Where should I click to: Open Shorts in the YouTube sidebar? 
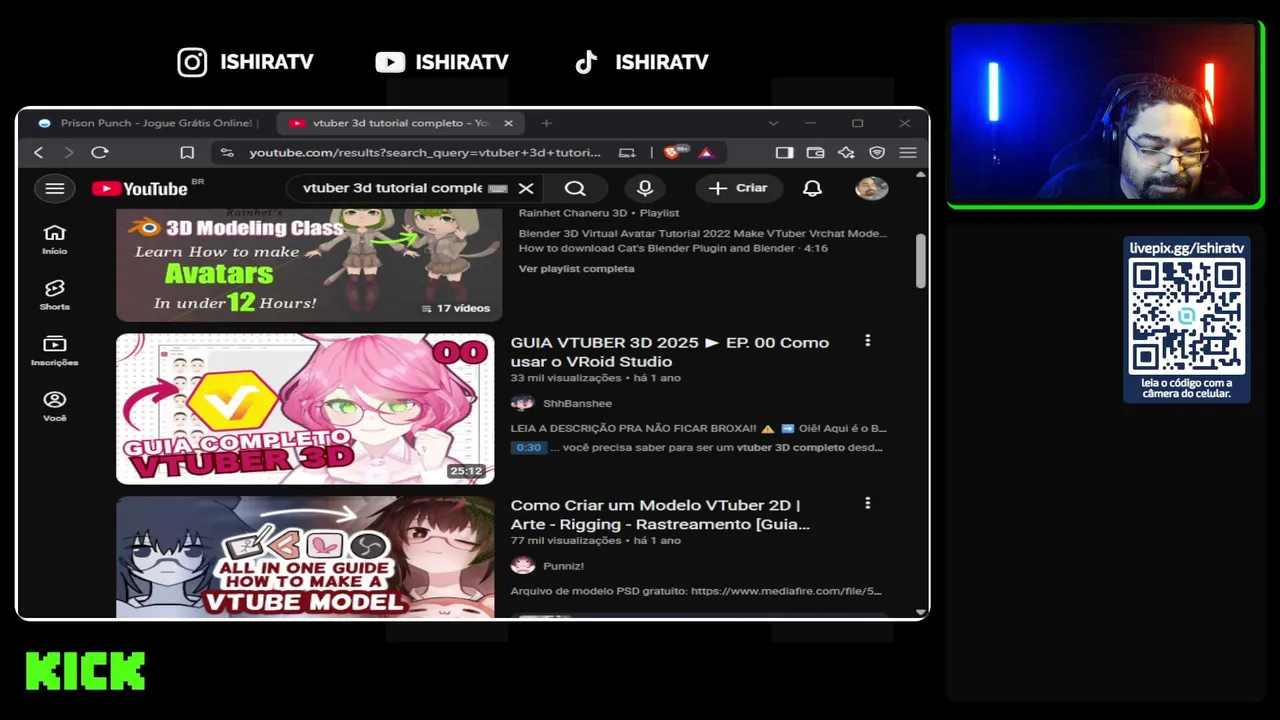[55, 294]
